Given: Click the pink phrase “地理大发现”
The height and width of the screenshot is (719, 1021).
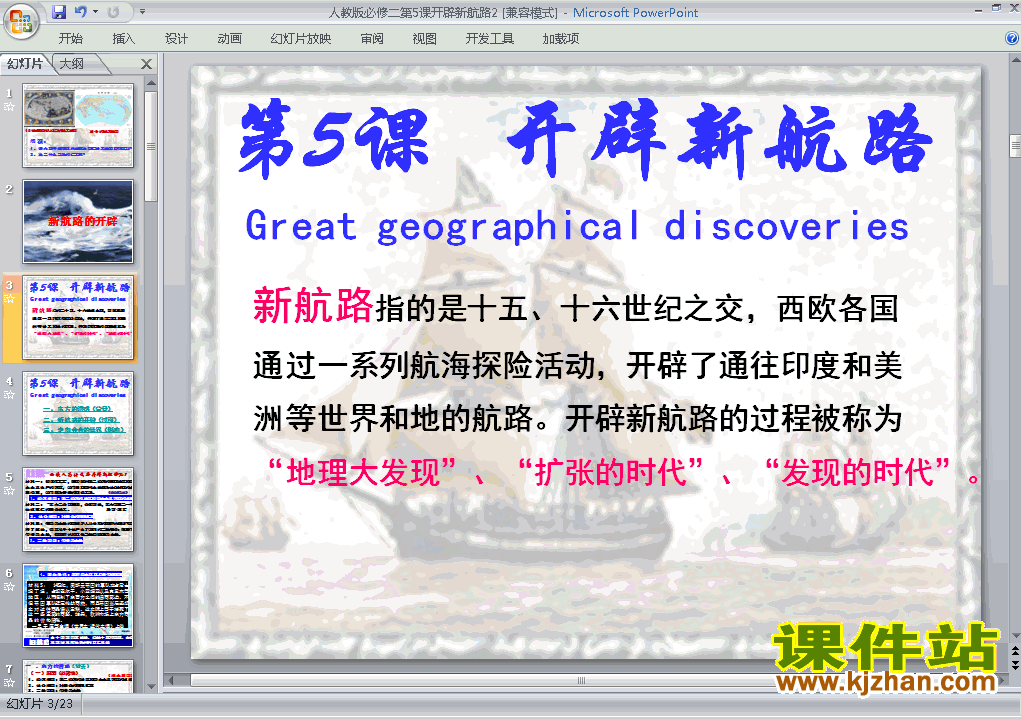Looking at the screenshot, I should tap(362, 472).
